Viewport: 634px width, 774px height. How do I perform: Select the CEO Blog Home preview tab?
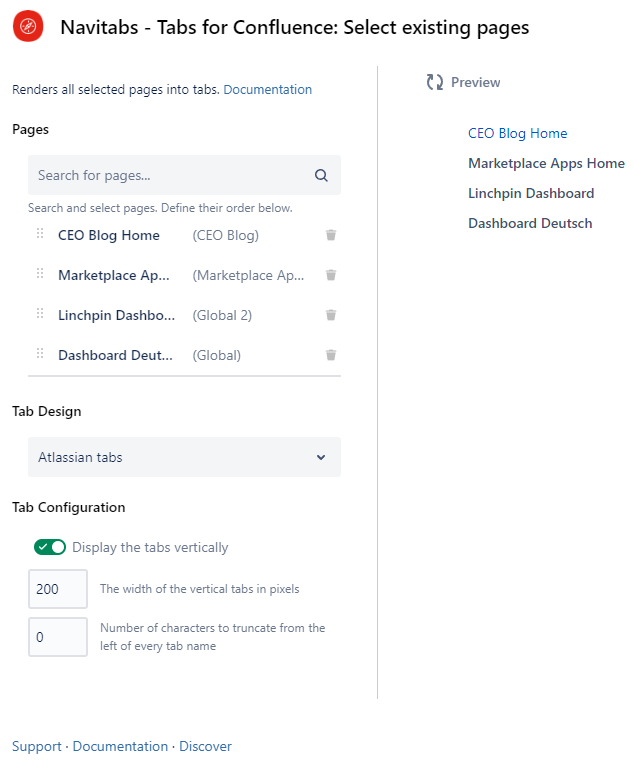point(517,133)
